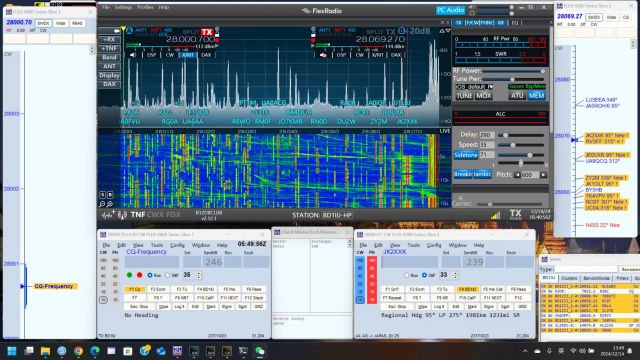This screenshot has height=360, width=640.
Task: Click the B band-zoom icon on waterfall
Action: pyautogui.click(x=110, y=195)
